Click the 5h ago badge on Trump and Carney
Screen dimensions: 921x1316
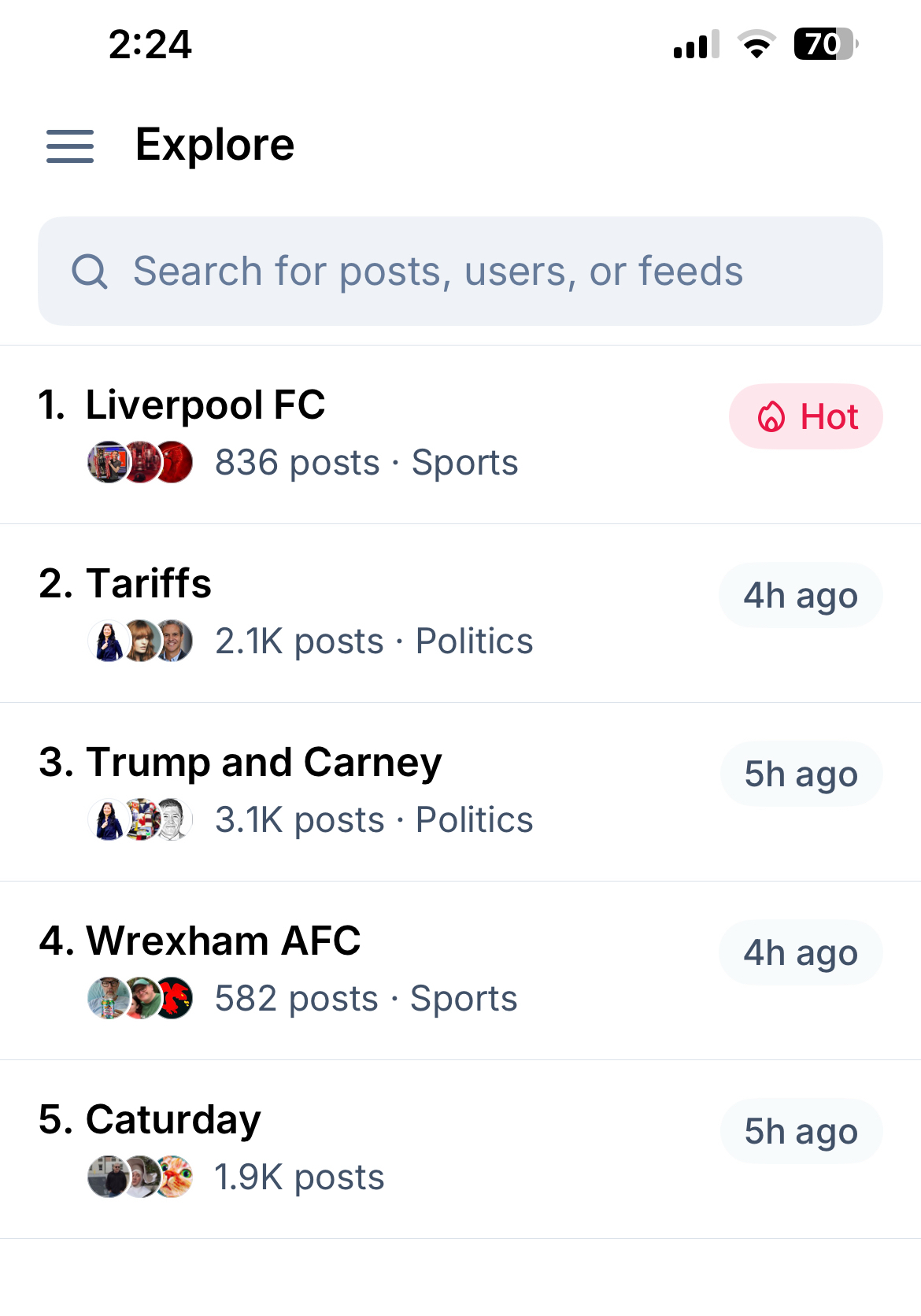coord(801,774)
